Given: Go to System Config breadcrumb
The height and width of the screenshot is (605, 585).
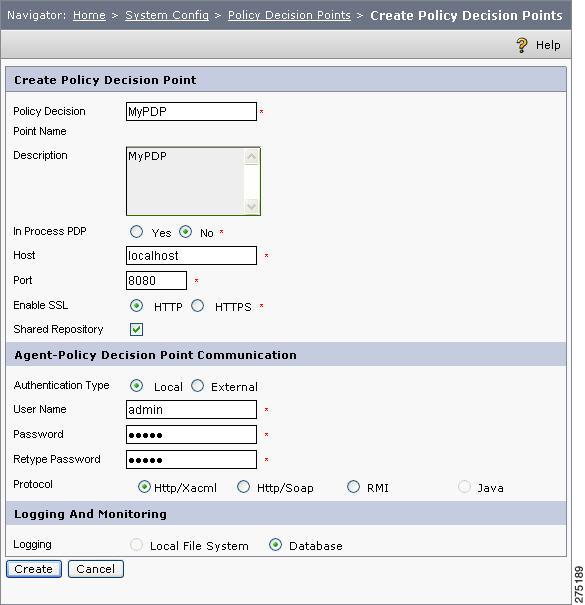Looking at the screenshot, I should (167, 15).
